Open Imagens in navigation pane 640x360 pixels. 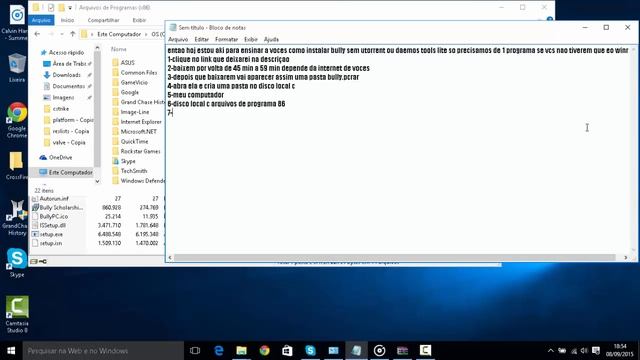[63, 98]
